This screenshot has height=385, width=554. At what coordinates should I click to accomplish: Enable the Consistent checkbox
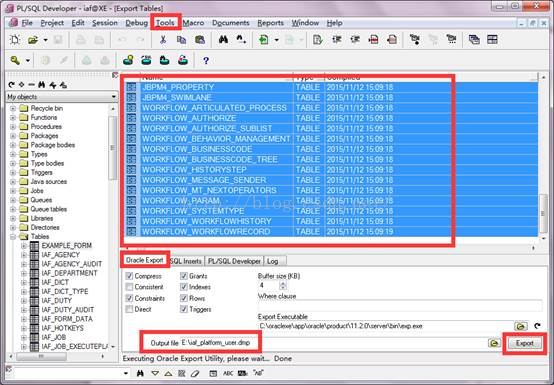(129, 287)
